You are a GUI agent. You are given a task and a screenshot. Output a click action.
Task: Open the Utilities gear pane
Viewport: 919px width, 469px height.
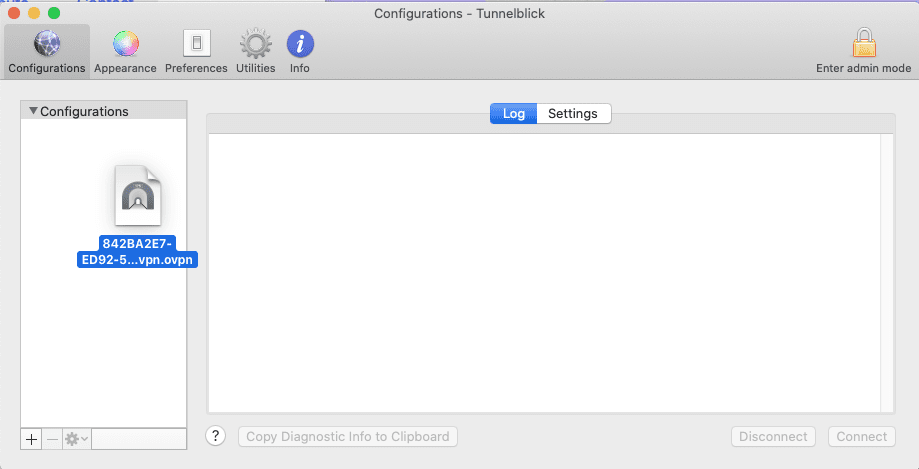click(x=255, y=51)
